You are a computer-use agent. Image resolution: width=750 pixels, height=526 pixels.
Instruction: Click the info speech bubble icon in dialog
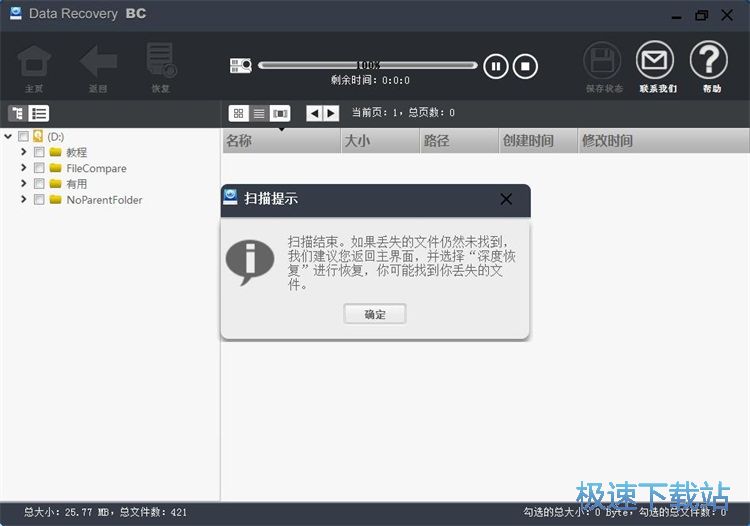(250, 263)
